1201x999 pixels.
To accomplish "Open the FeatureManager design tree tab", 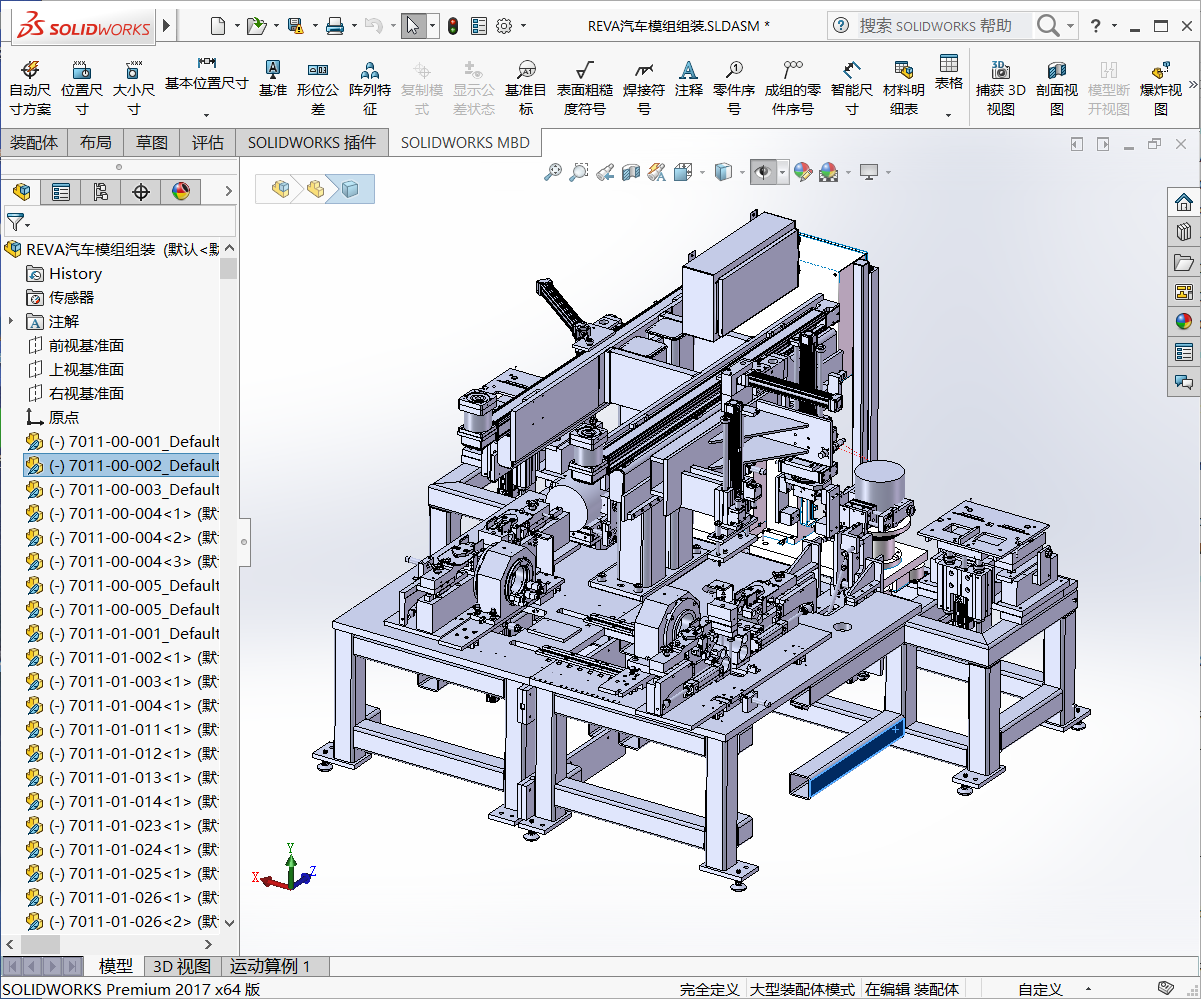I will (x=20, y=191).
